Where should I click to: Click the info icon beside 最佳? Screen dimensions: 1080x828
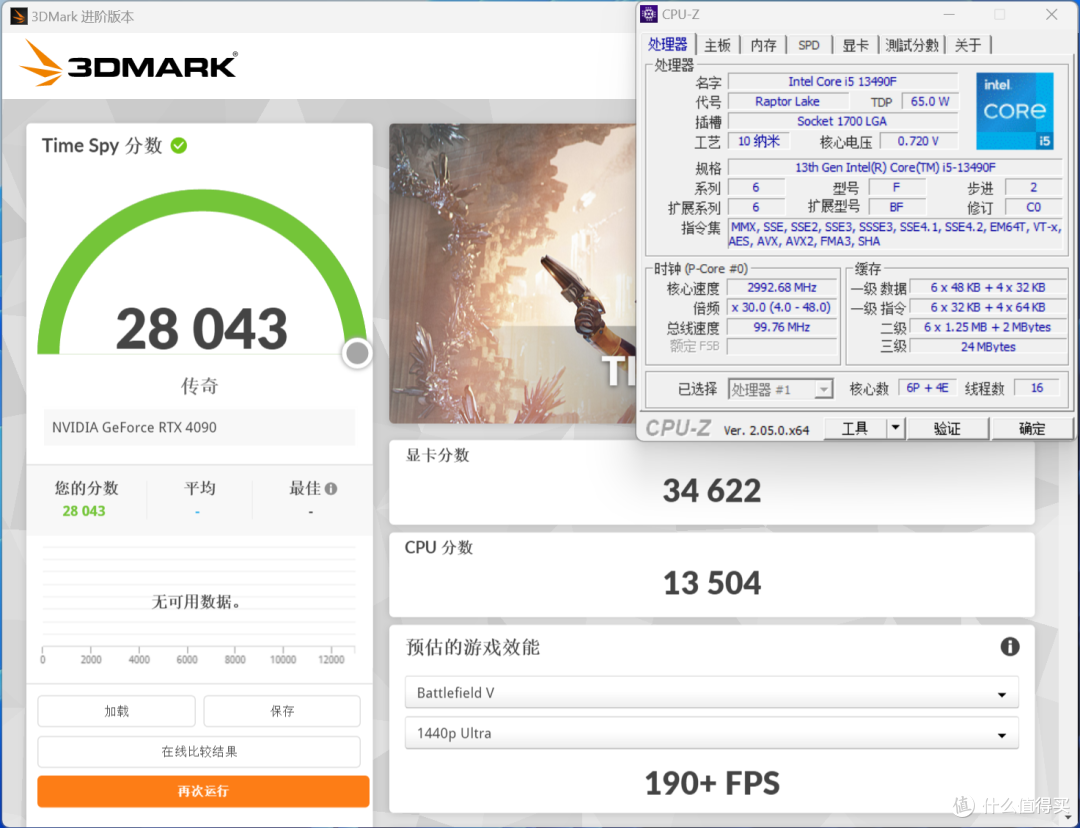pyautogui.click(x=331, y=489)
